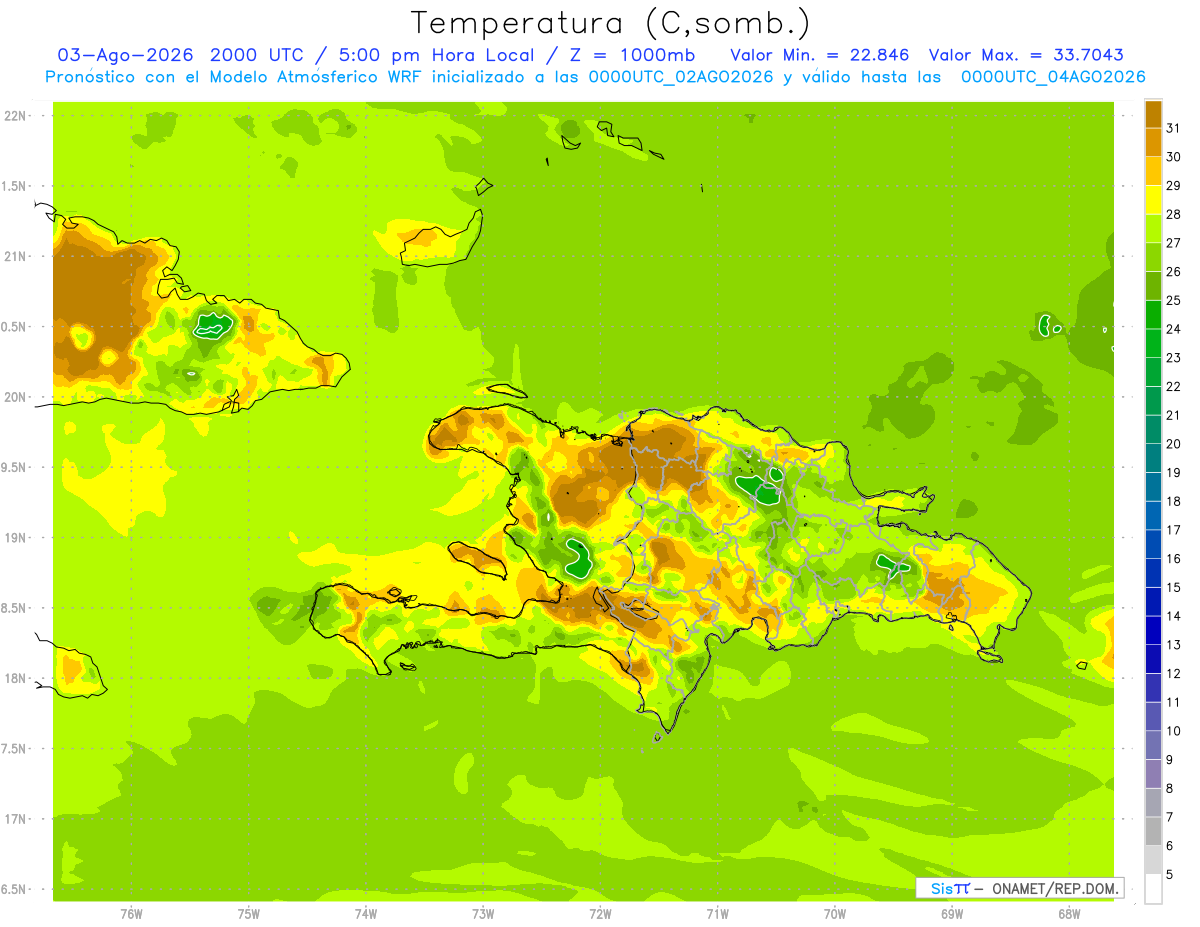Click the "22N" latitude label

tap(14, 116)
